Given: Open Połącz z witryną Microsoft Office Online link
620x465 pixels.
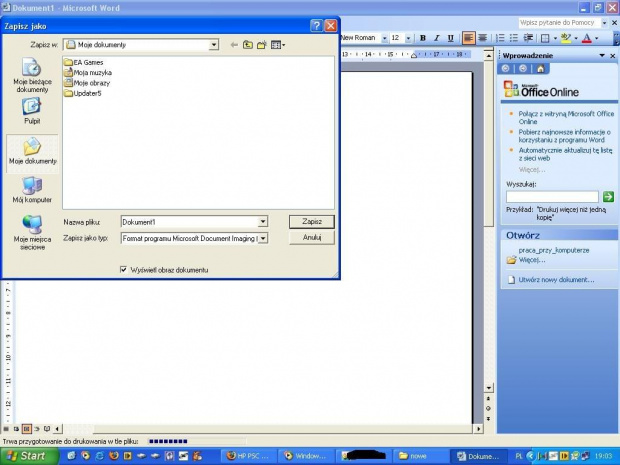Looking at the screenshot, I should (566, 117).
